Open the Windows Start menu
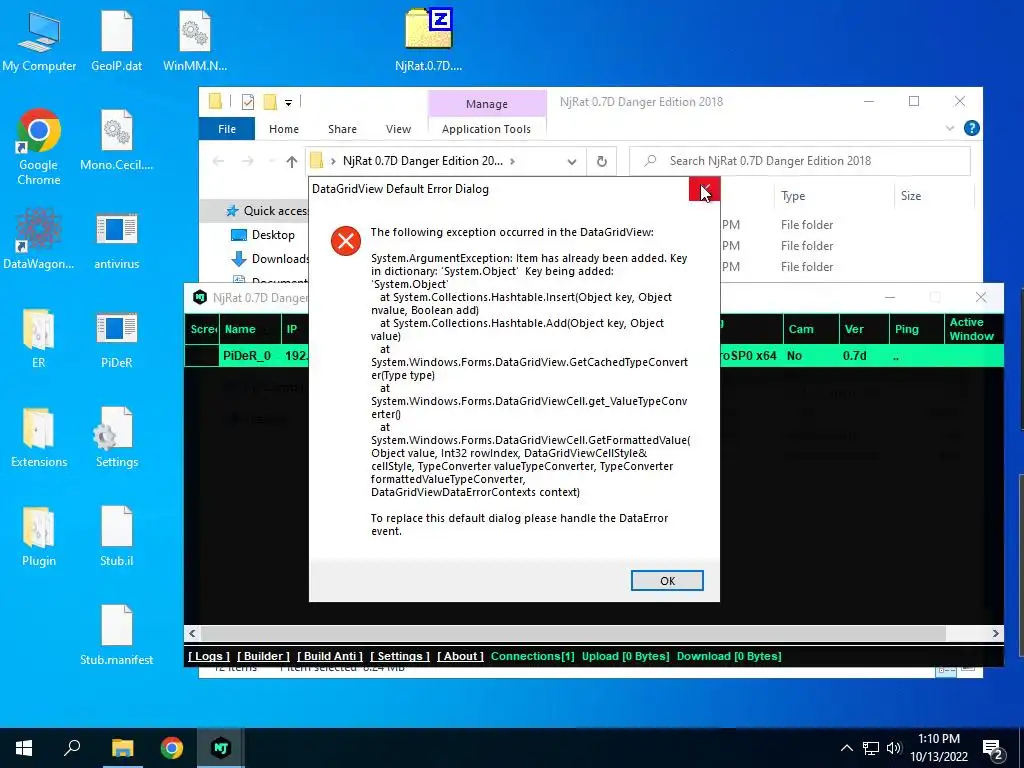This screenshot has width=1024, height=768. pyautogui.click(x=24, y=748)
